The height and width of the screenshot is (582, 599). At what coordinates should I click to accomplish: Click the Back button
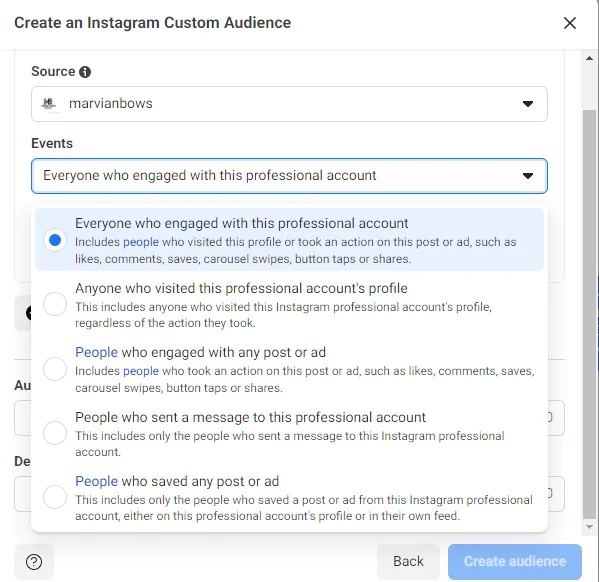[x=408, y=562]
